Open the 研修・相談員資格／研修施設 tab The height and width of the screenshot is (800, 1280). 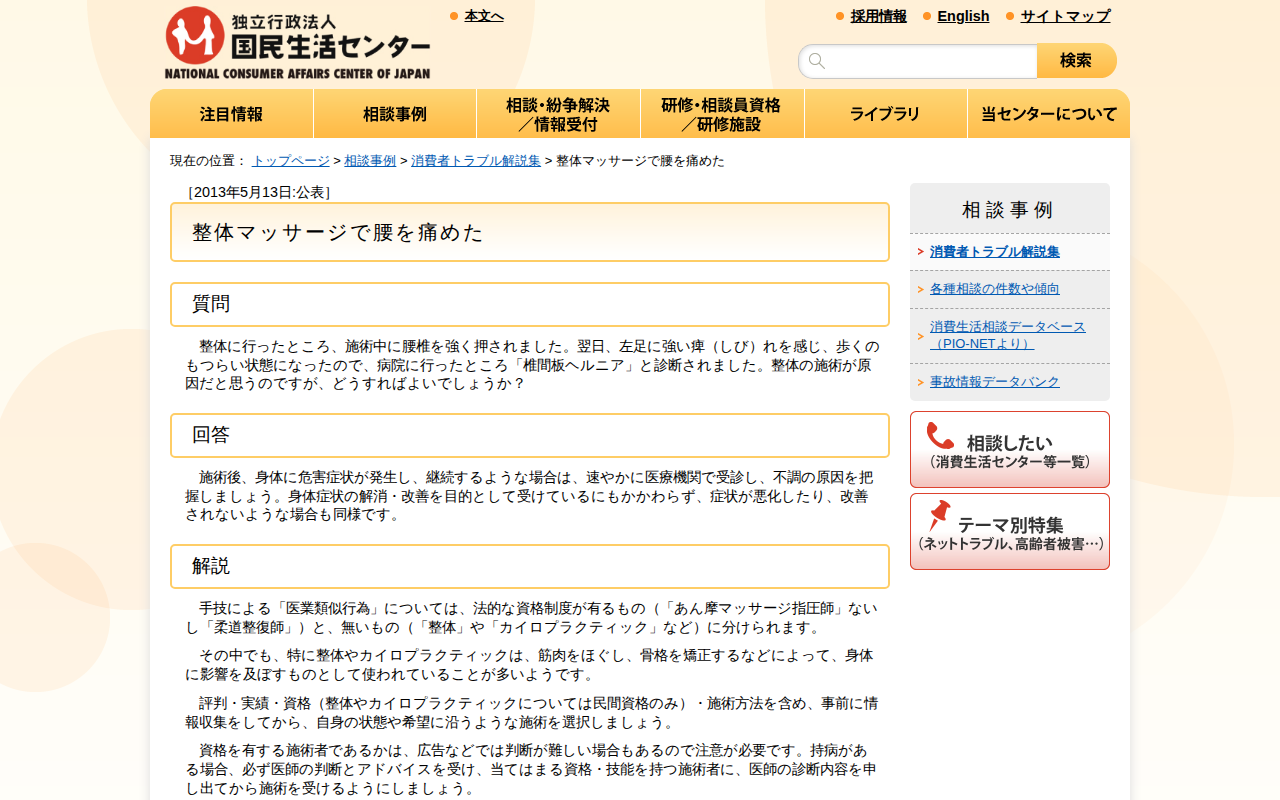pos(722,114)
